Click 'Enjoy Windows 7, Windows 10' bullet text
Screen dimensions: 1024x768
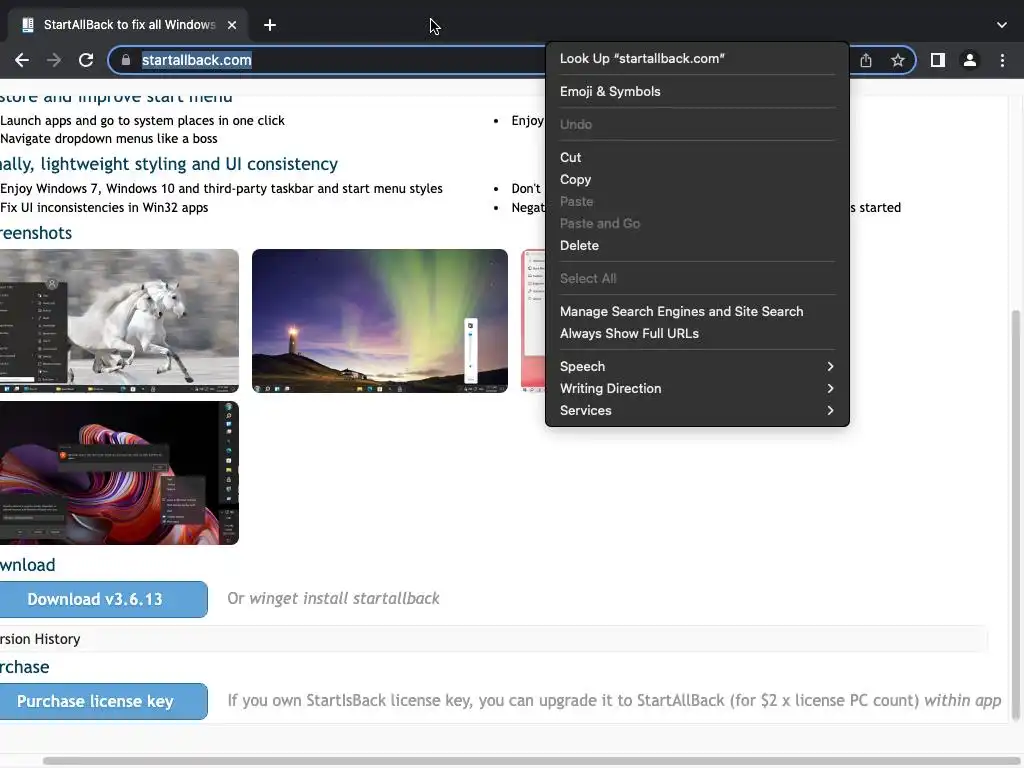click(221, 189)
